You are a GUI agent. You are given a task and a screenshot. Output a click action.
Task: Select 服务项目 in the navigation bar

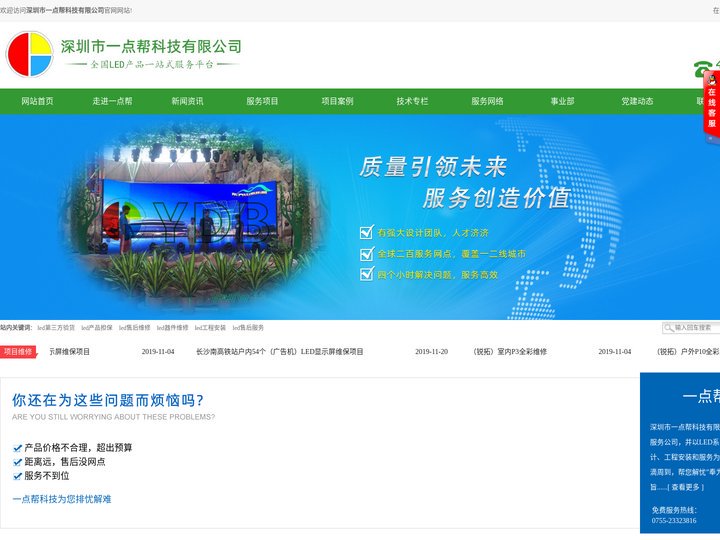click(x=262, y=101)
